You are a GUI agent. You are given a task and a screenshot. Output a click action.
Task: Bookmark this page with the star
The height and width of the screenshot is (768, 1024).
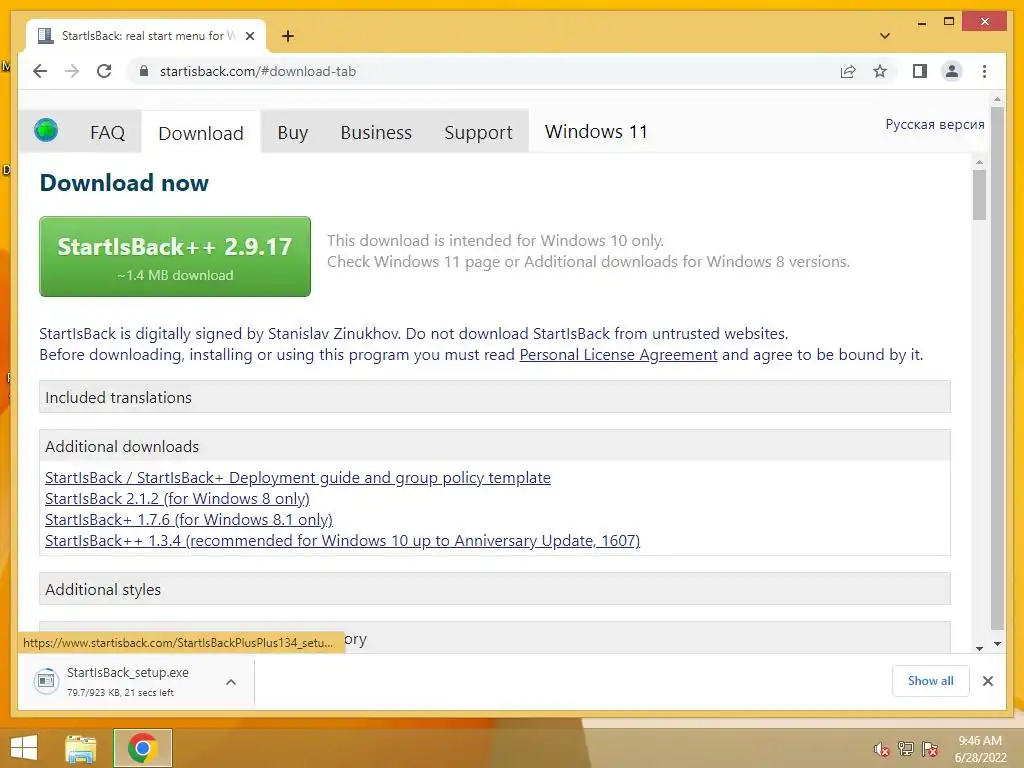(x=880, y=71)
